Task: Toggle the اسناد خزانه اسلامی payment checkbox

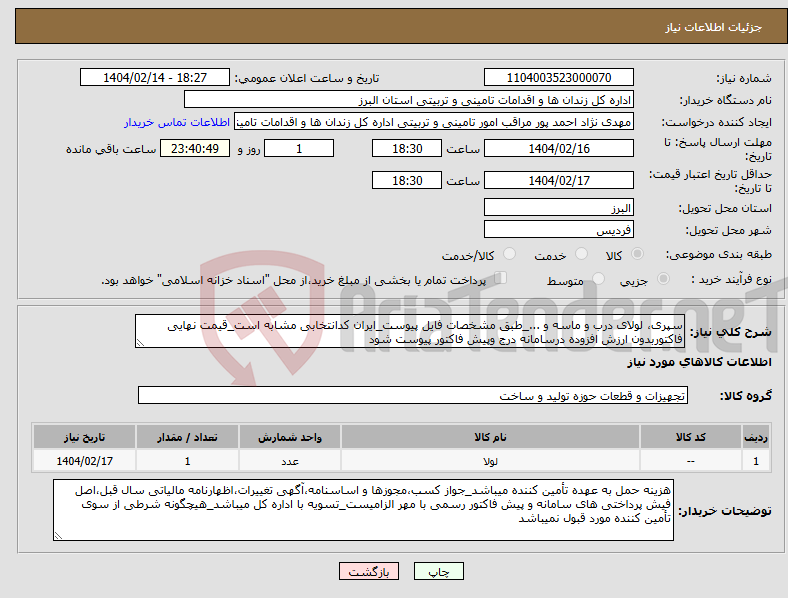Action: click(501, 278)
